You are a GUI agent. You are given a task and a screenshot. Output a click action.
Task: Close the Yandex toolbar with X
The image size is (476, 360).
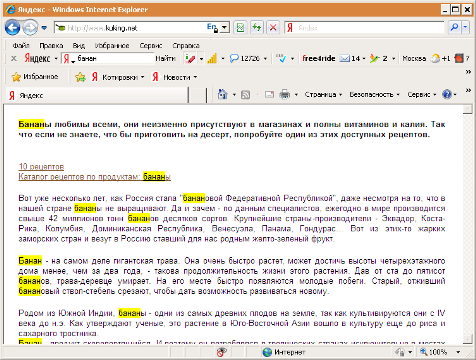14,59
